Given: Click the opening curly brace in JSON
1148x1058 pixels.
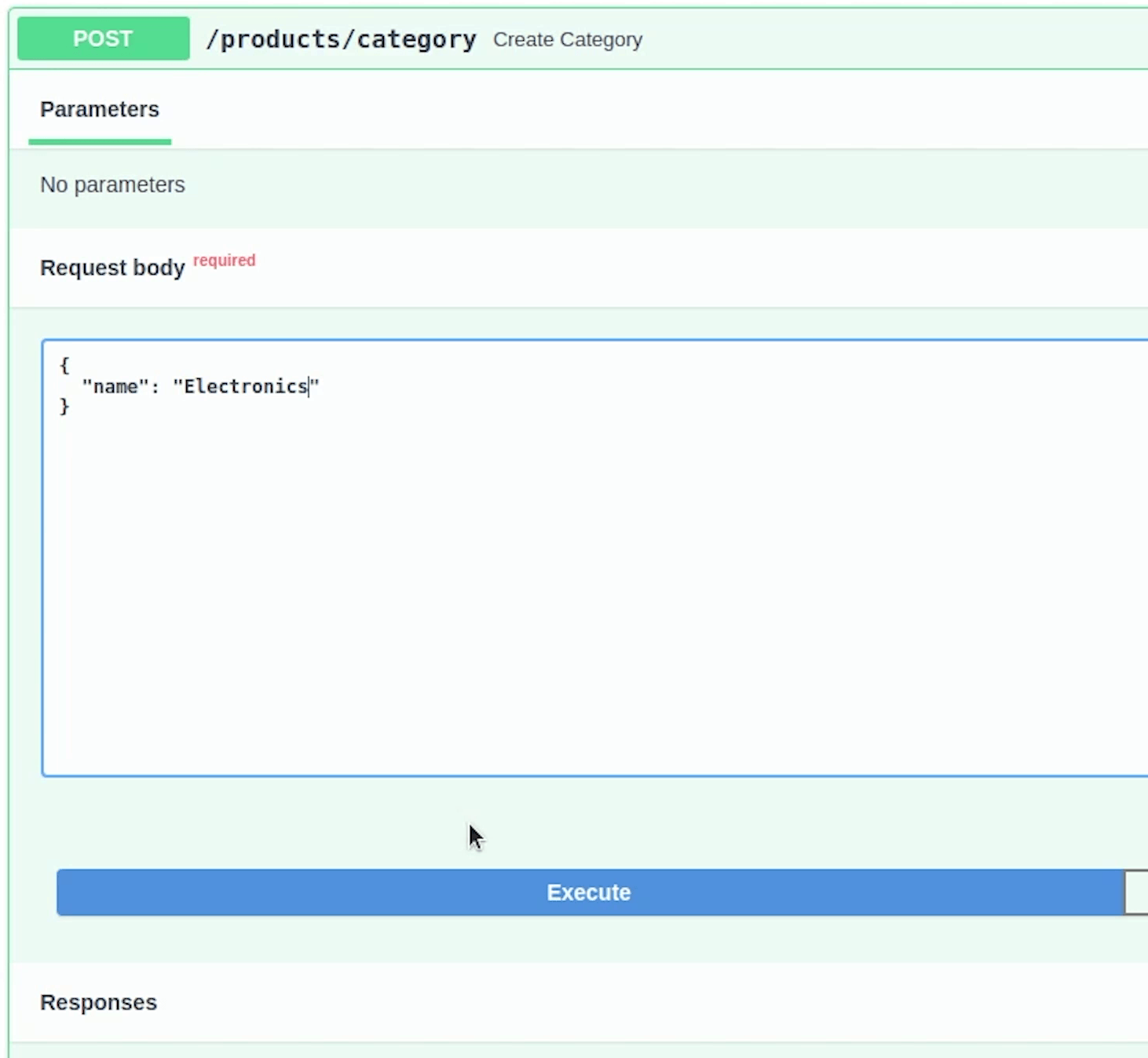Looking at the screenshot, I should pyautogui.click(x=64, y=365).
